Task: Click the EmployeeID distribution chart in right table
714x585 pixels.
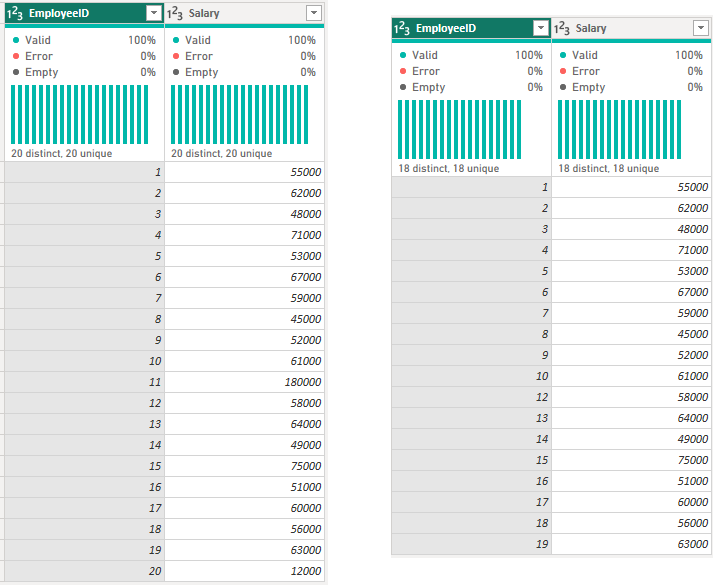Action: pos(459,129)
